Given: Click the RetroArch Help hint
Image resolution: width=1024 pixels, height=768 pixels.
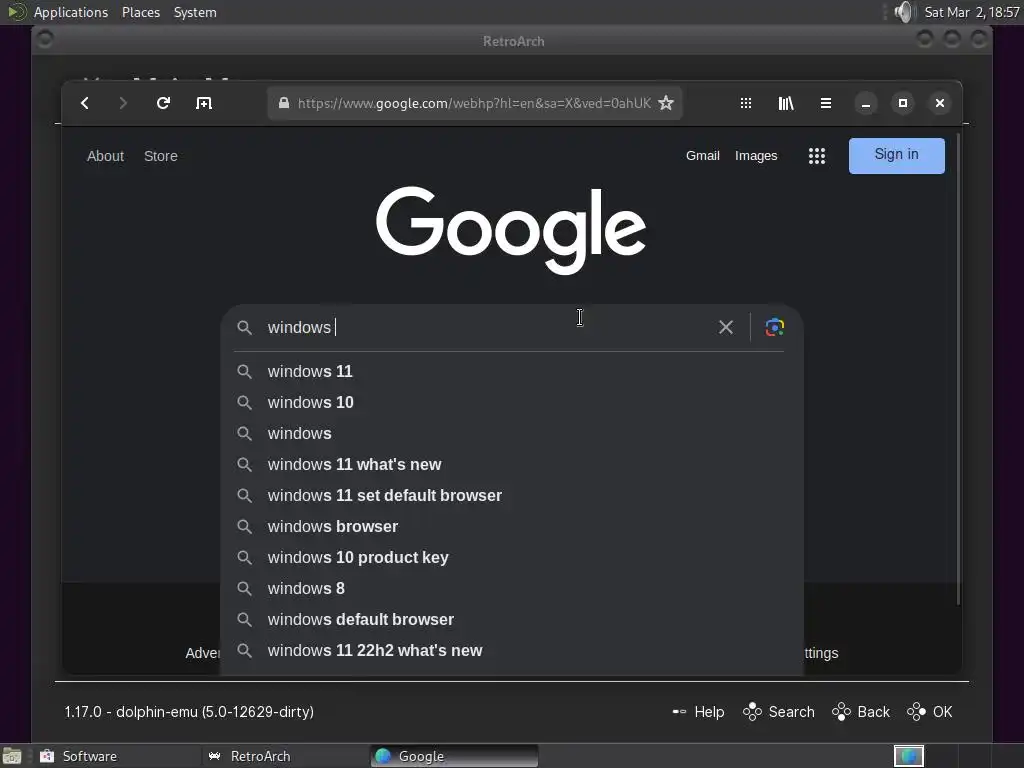Looking at the screenshot, I should (x=698, y=712).
